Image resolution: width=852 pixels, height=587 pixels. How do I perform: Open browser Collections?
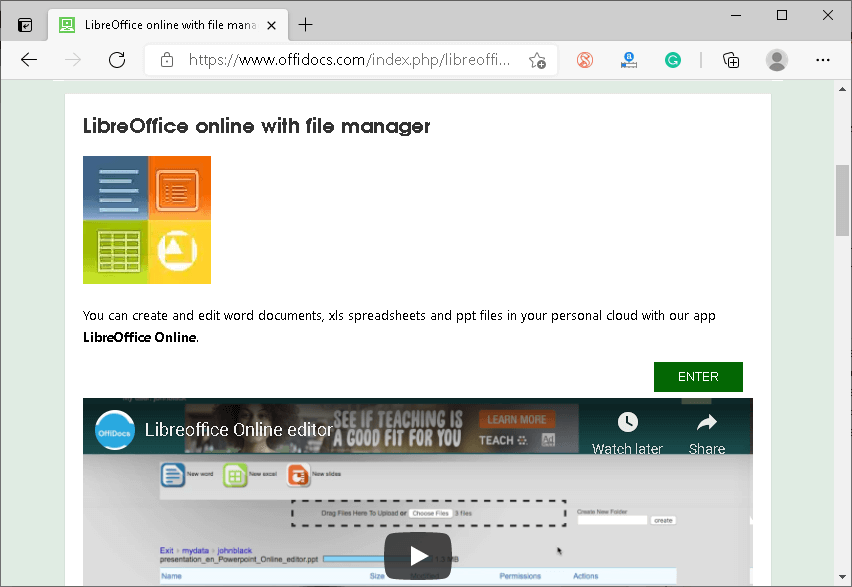click(731, 60)
